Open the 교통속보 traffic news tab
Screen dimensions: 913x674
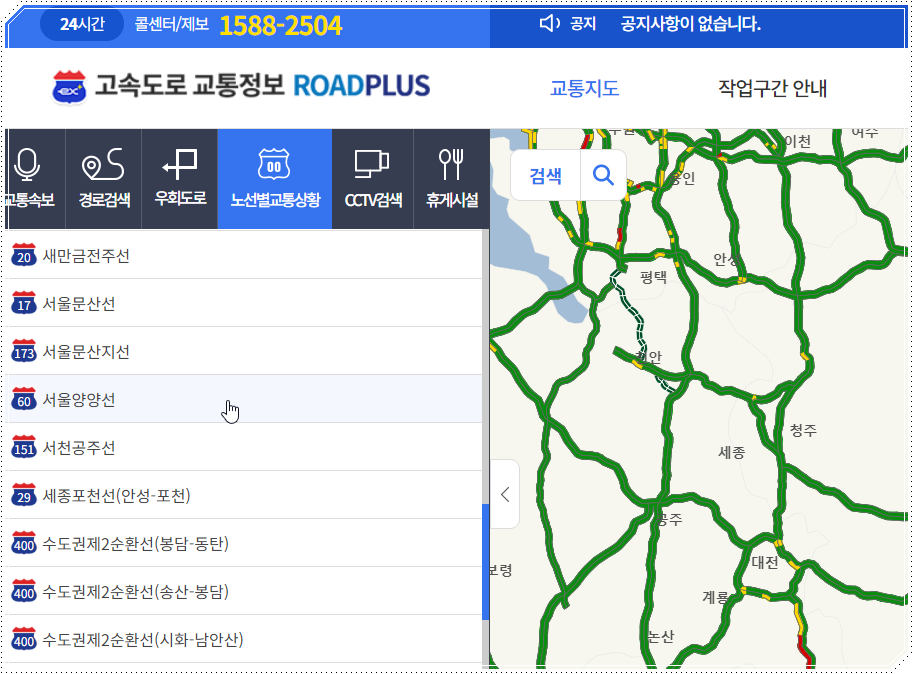tap(28, 178)
